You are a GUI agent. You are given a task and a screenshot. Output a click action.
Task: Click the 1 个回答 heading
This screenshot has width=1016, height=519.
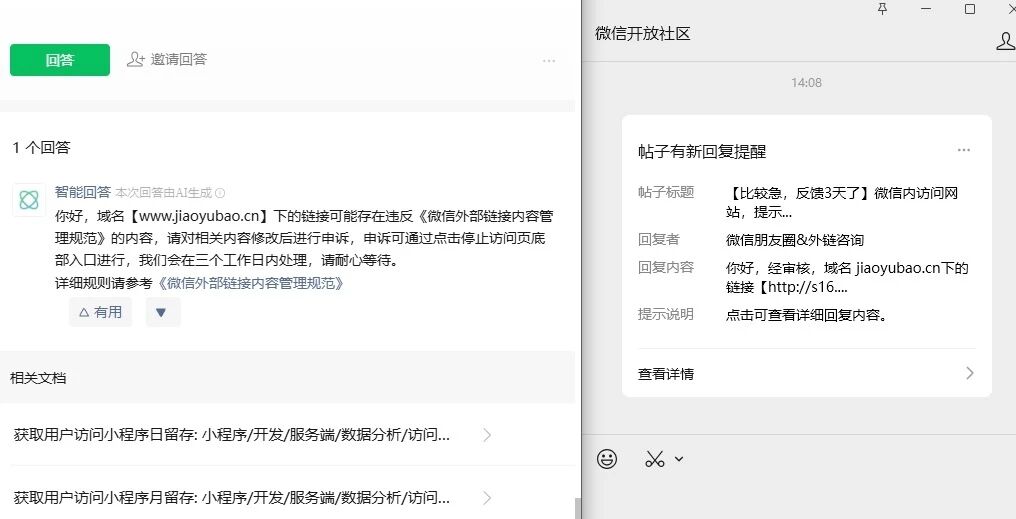[x=41, y=148]
